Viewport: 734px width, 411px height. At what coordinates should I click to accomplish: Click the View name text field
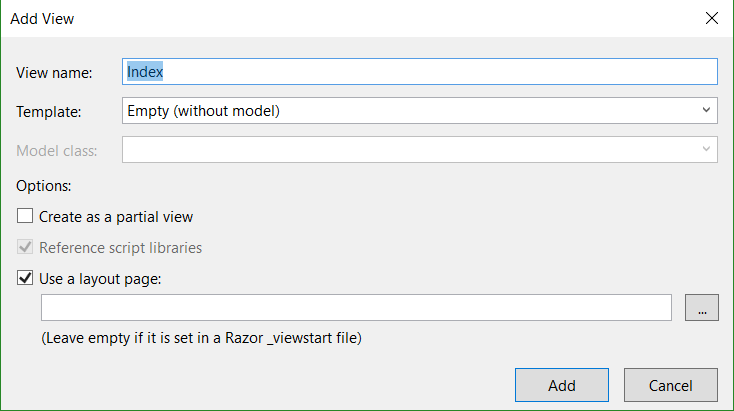[x=420, y=72]
